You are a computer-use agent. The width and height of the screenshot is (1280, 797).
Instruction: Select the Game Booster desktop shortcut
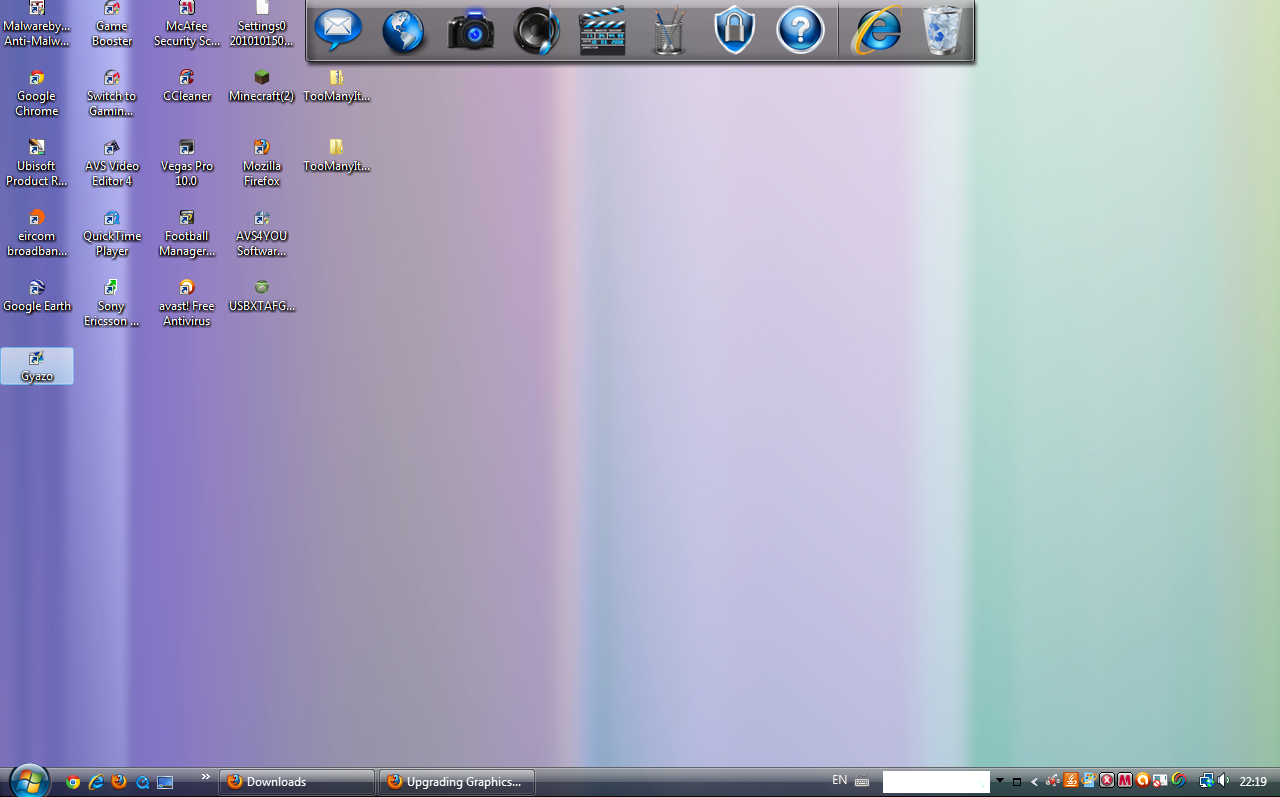coord(112,25)
